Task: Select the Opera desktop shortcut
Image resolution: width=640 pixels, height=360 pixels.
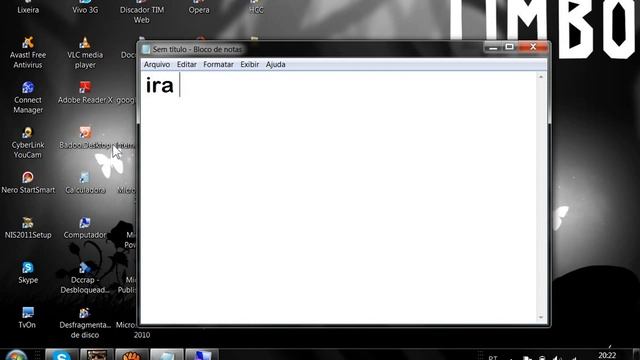Action: coord(199,7)
